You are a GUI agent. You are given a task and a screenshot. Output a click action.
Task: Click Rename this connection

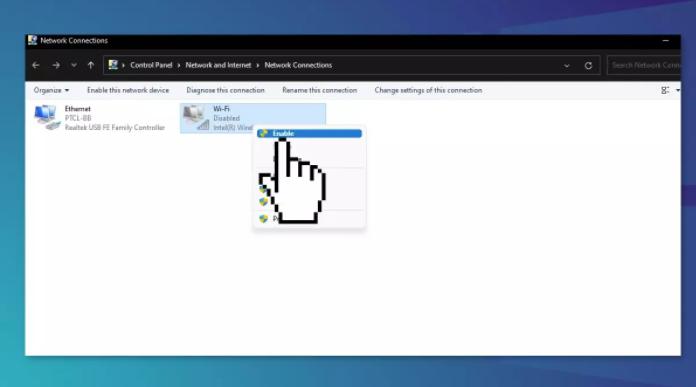pos(320,90)
